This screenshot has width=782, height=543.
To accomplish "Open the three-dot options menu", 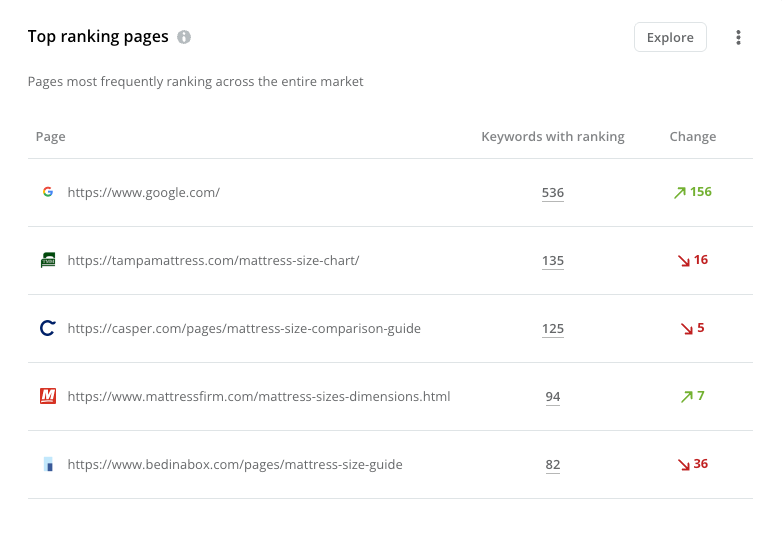I will click(738, 37).
